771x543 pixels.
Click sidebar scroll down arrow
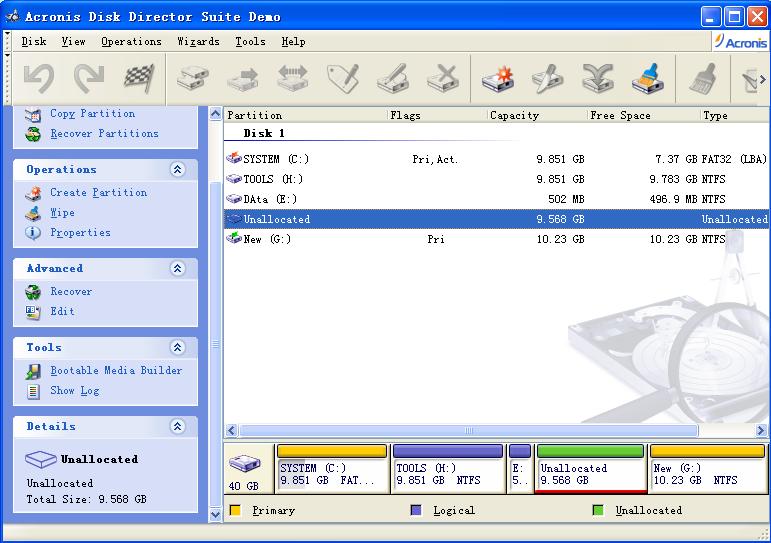215,514
